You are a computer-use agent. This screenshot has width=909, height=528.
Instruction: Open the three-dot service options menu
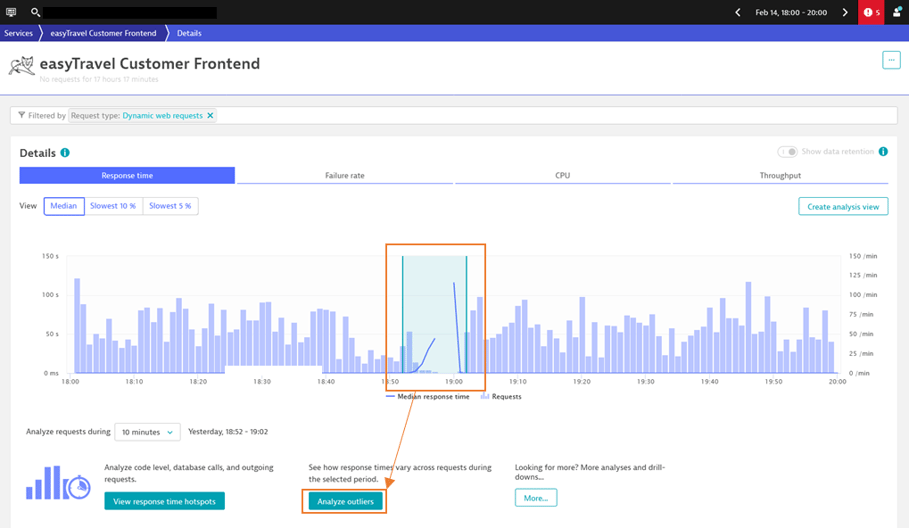(891, 60)
